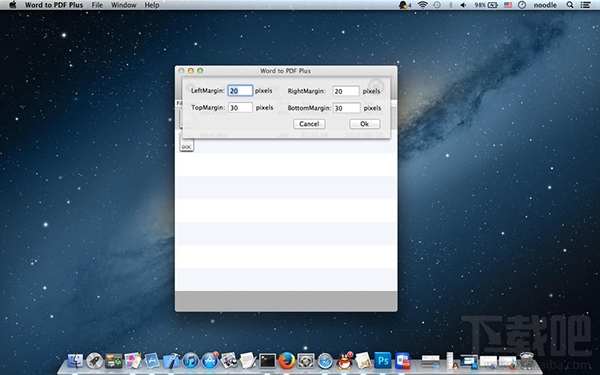Click the BottomMargin input field
The image size is (600, 375).
pos(346,108)
